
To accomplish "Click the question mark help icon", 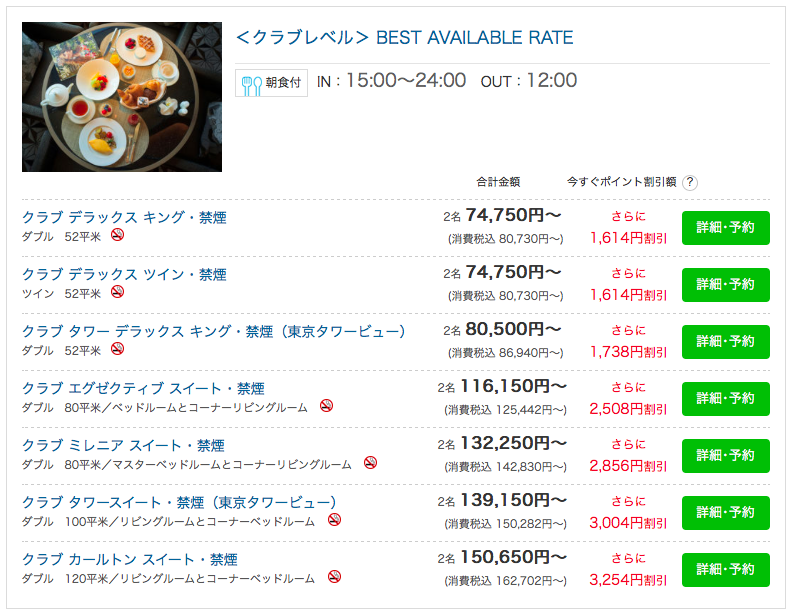I will click(689, 182).
